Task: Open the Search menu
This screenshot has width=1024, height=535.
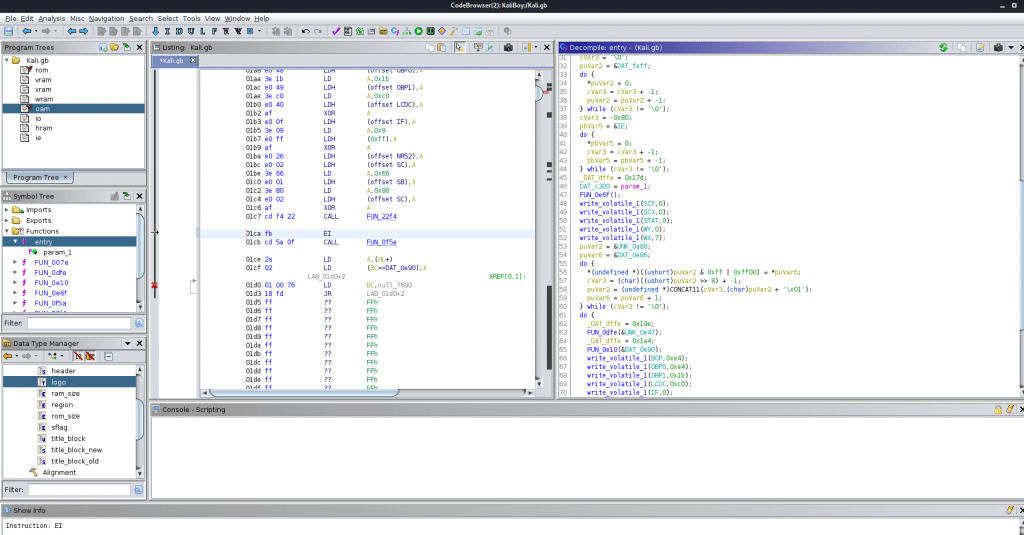Action: coord(141,18)
